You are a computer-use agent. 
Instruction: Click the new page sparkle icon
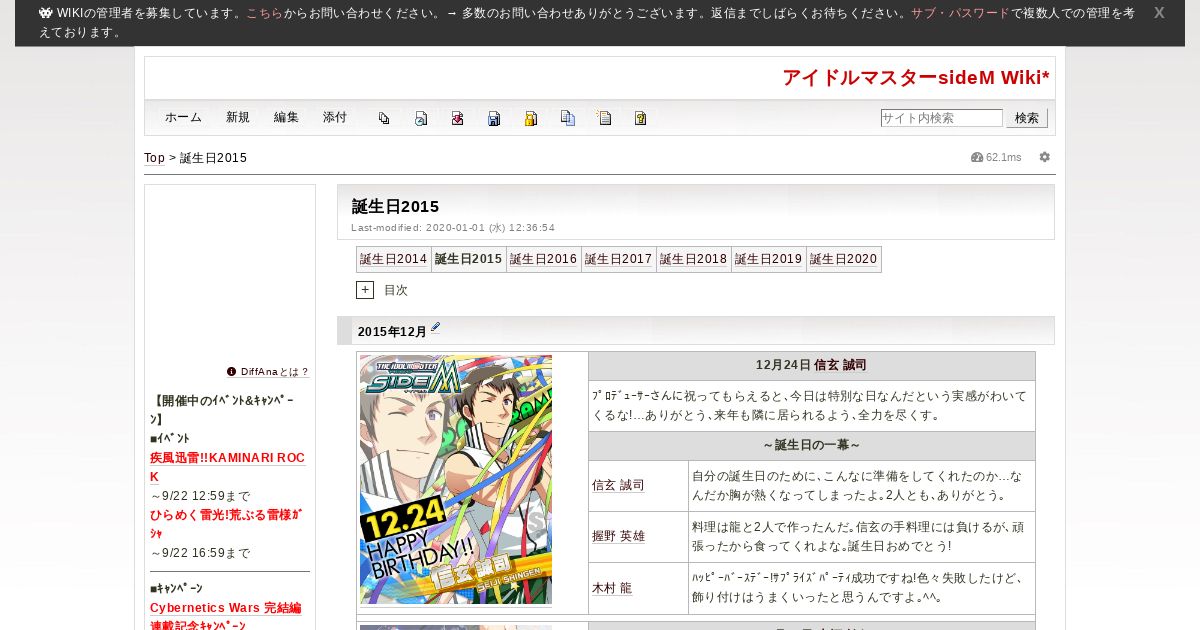point(604,118)
